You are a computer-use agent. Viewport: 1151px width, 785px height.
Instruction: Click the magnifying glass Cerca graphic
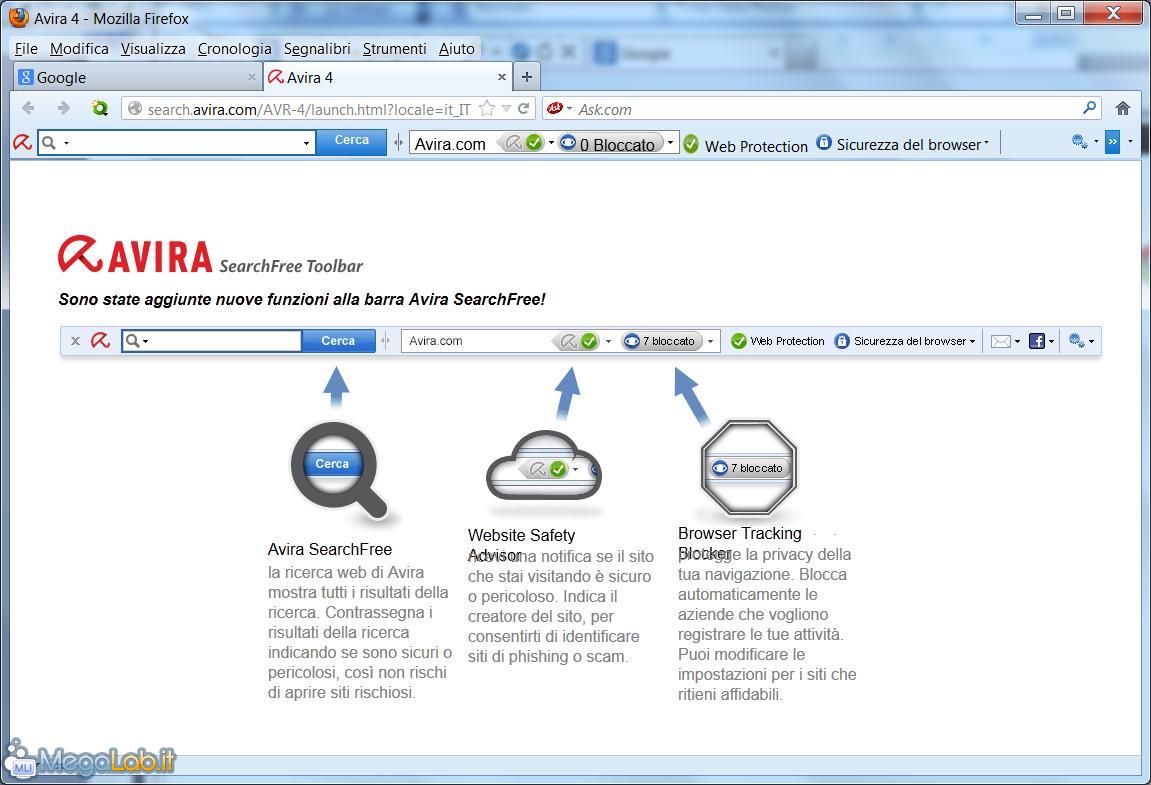pos(338,471)
